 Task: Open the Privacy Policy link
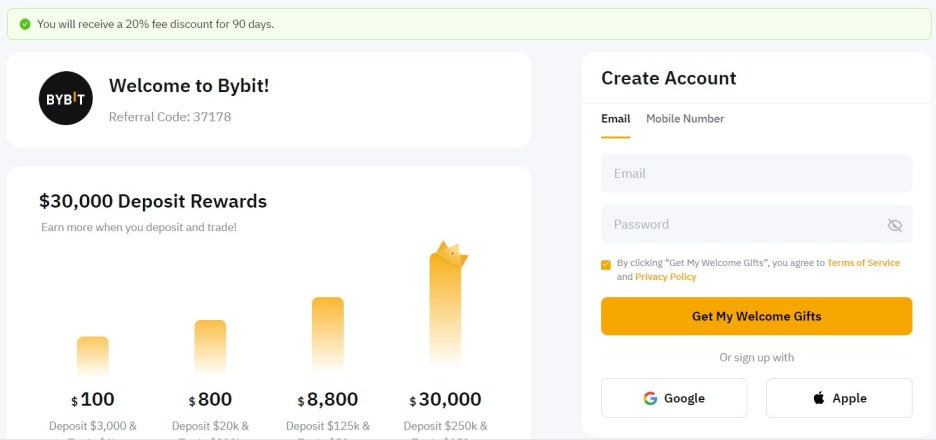[x=666, y=277]
